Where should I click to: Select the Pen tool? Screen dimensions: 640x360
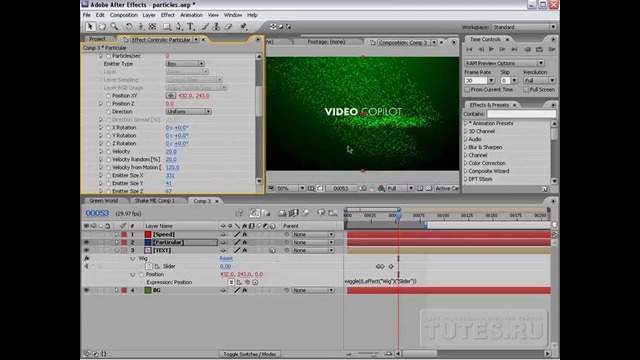179,27
